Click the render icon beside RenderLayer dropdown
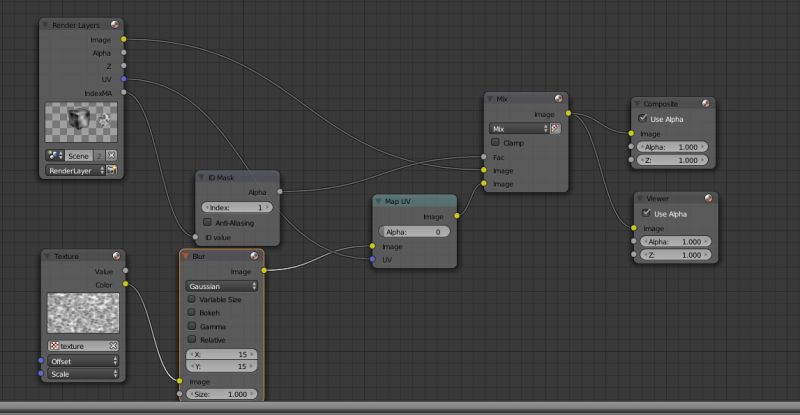 pyautogui.click(x=111, y=170)
